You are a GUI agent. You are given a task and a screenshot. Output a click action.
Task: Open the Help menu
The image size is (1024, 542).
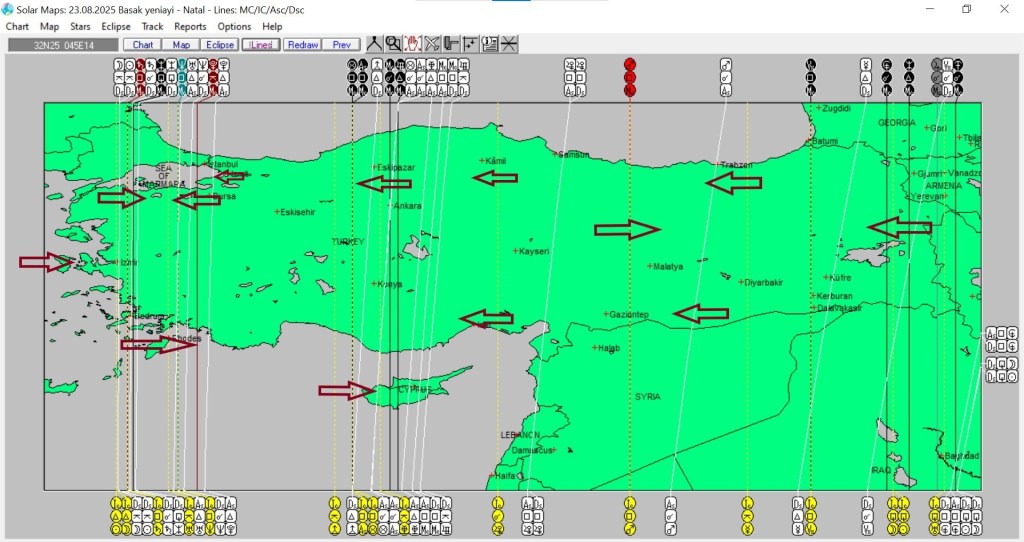(x=272, y=27)
